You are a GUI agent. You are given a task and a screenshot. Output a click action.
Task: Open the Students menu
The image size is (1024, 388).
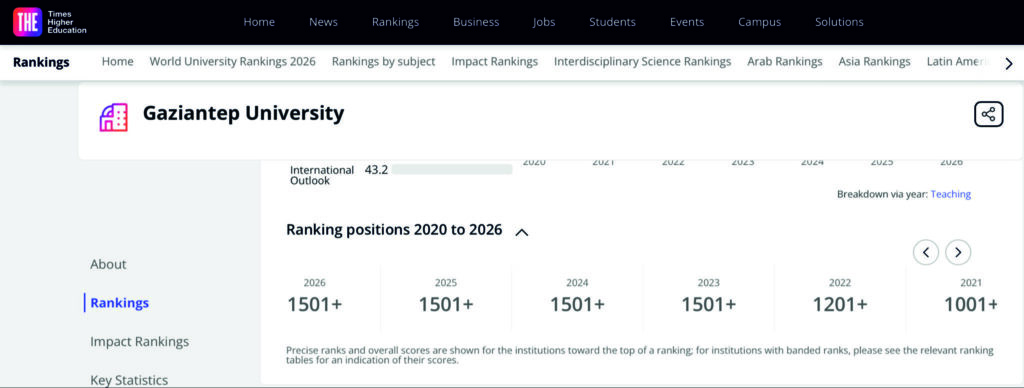612,22
